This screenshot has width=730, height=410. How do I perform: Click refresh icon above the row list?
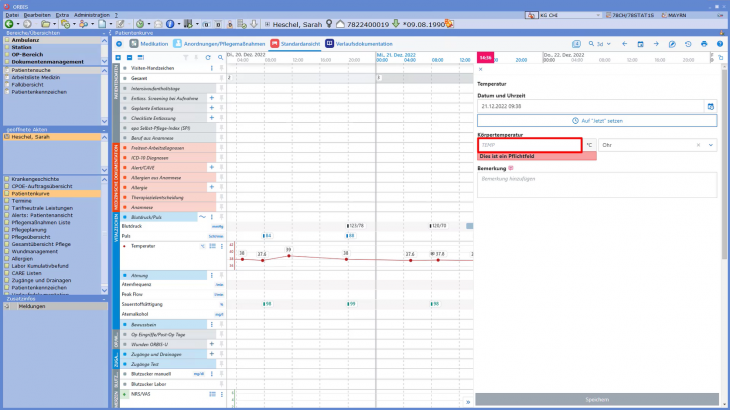tap(207, 58)
